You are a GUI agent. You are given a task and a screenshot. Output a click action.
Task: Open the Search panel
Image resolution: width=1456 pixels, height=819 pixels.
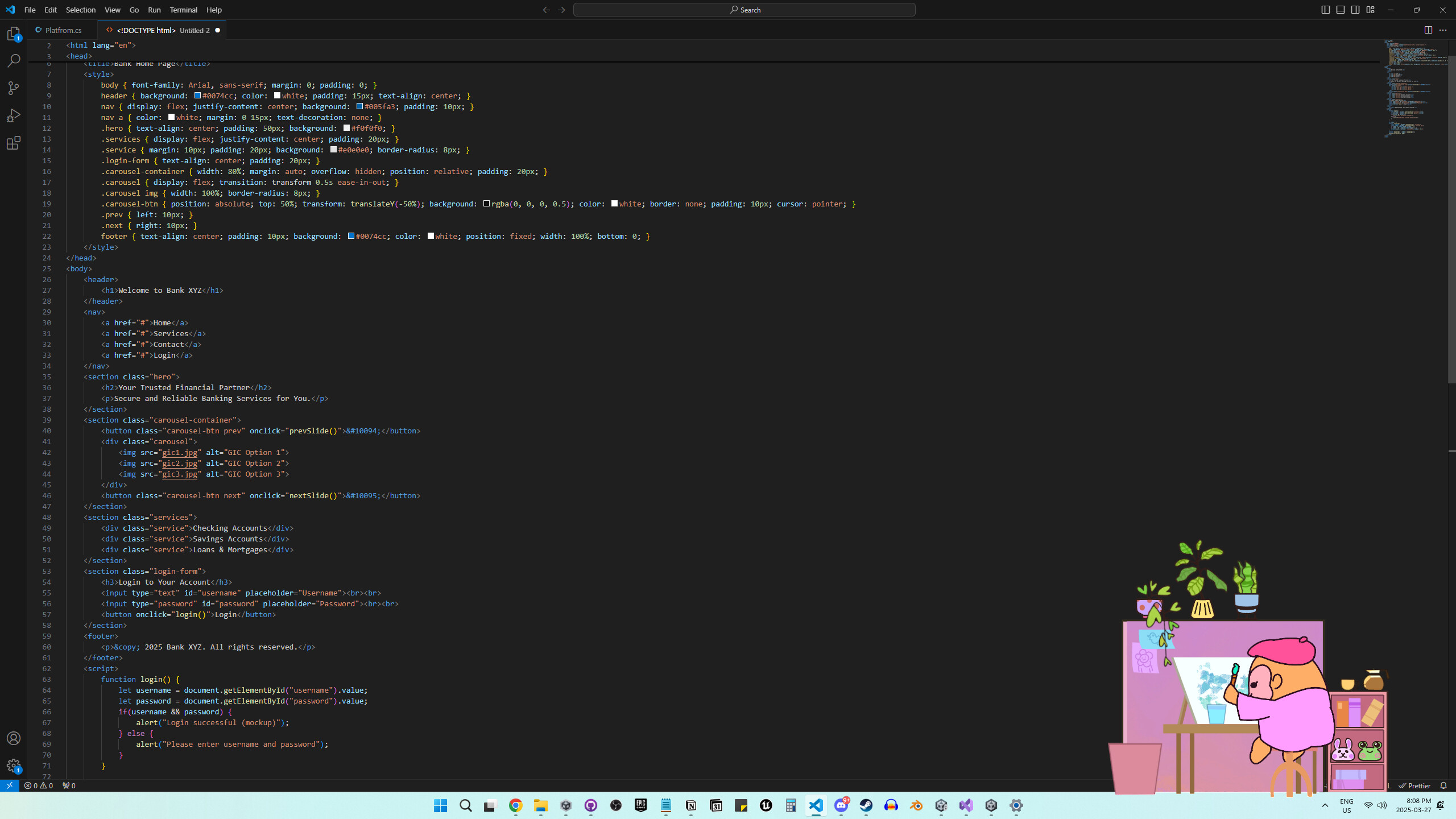click(13, 60)
